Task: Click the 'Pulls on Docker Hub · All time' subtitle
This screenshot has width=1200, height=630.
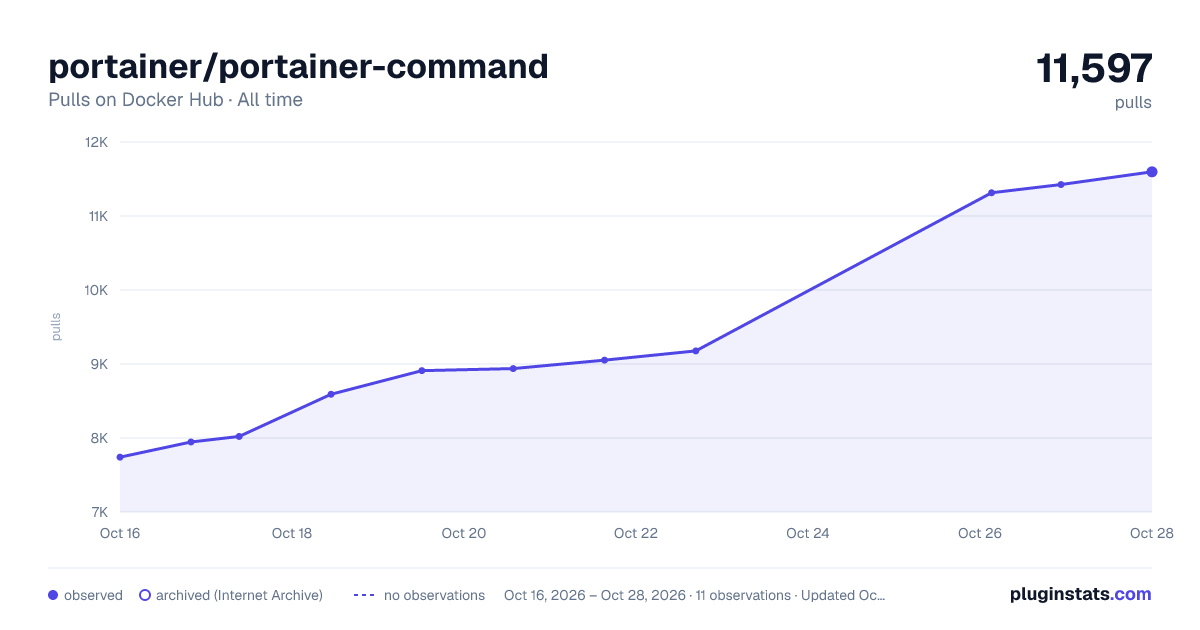Action: (175, 100)
